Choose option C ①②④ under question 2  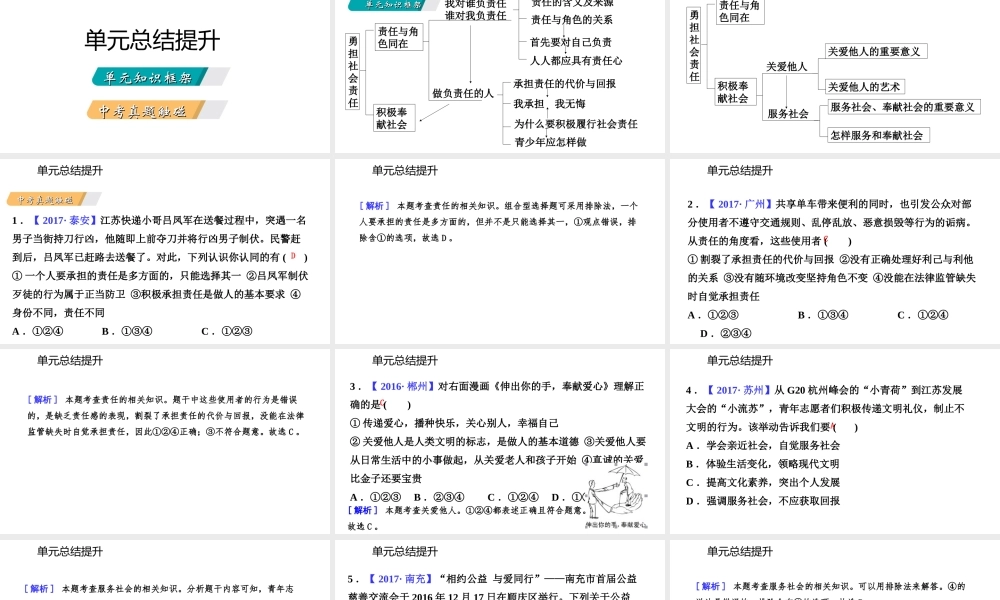click(923, 314)
